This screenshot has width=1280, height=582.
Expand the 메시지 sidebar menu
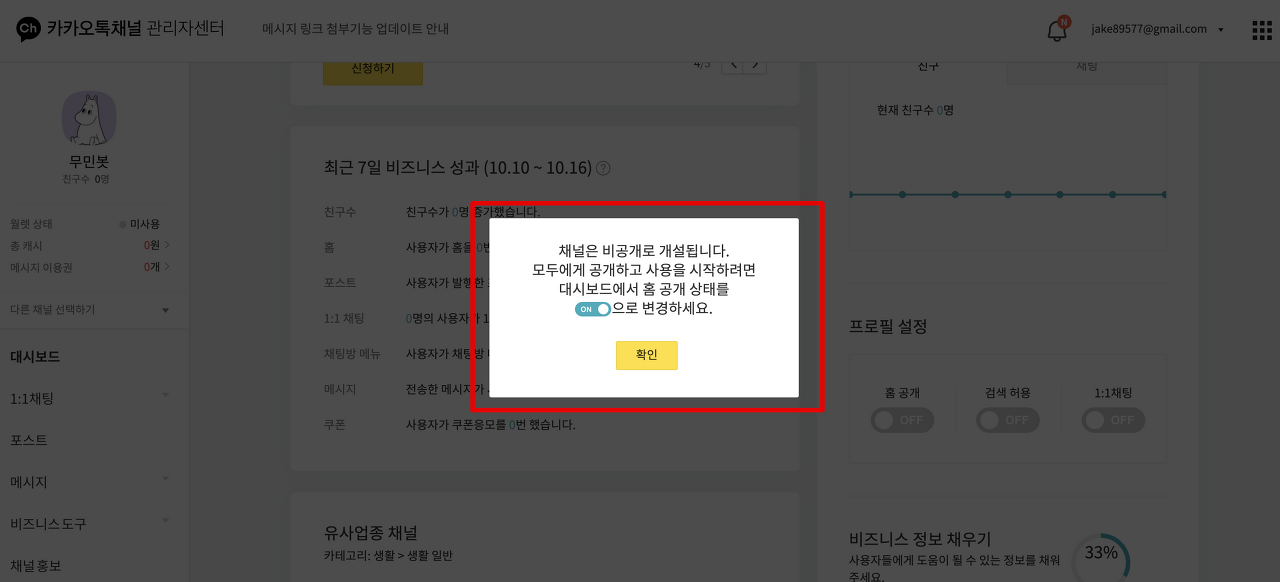click(x=89, y=482)
